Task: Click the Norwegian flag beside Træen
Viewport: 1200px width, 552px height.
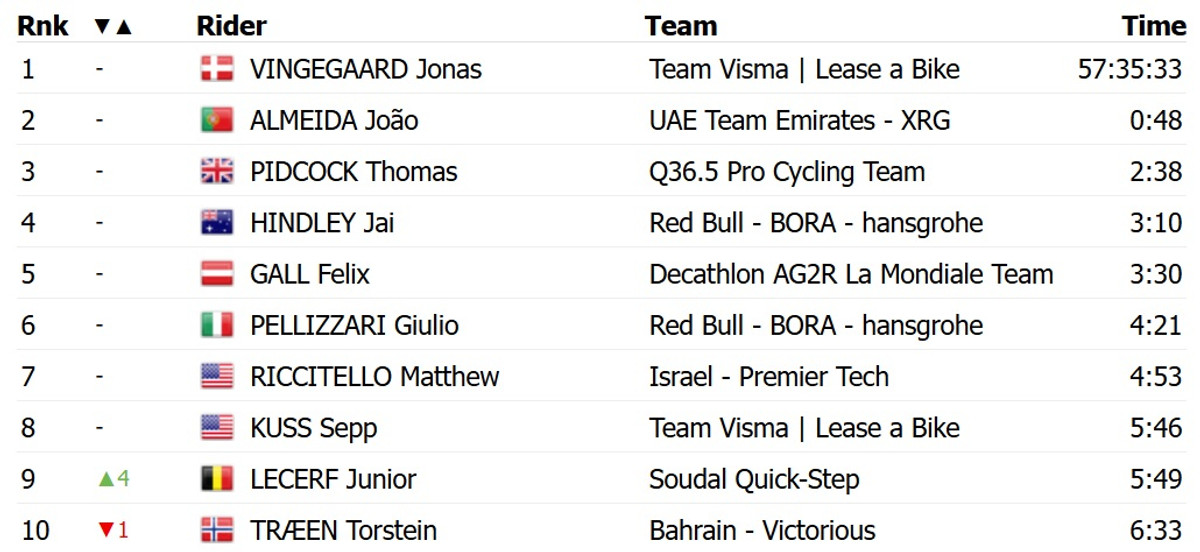Action: (x=217, y=530)
